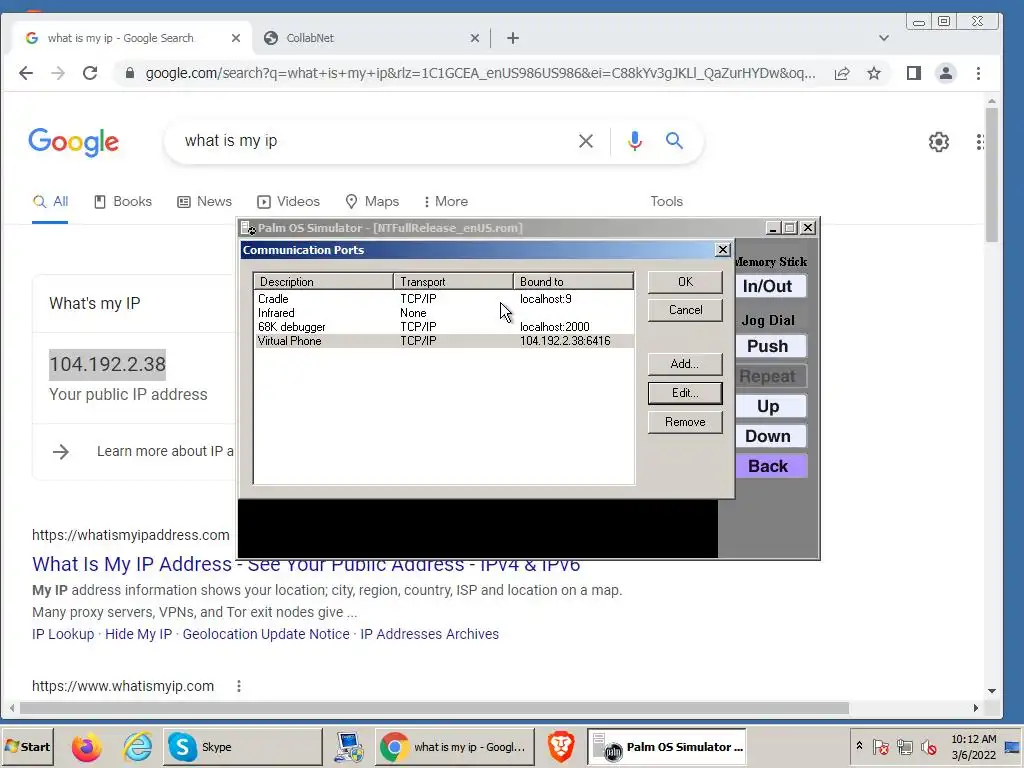Click Action Center flag tray icon
The height and width of the screenshot is (768, 1024).
tap(880, 746)
